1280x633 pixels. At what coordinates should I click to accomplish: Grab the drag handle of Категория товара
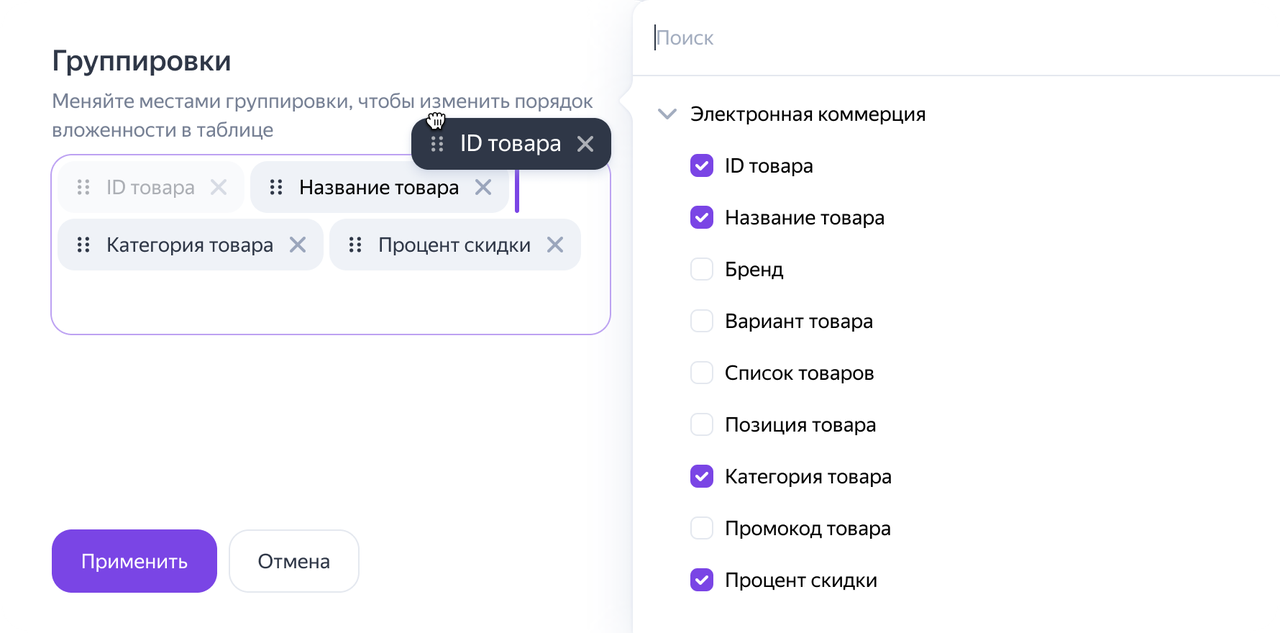tap(84, 245)
